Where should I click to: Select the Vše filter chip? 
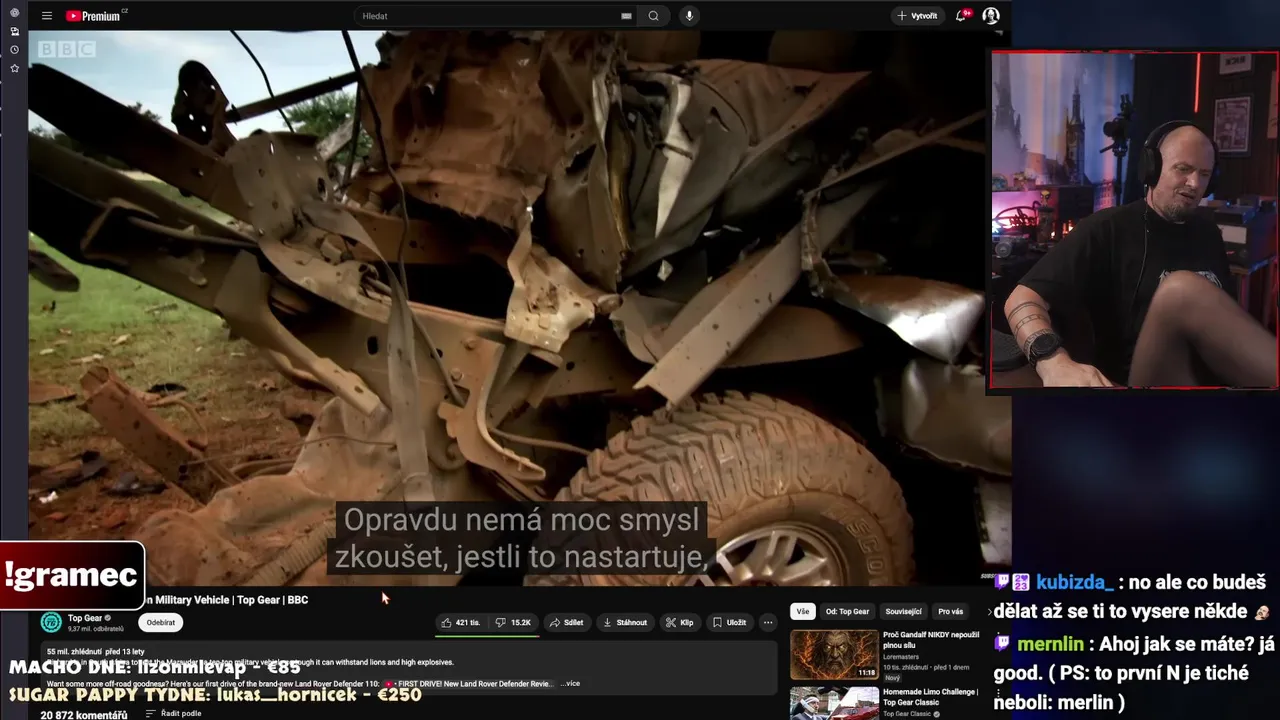(803, 611)
